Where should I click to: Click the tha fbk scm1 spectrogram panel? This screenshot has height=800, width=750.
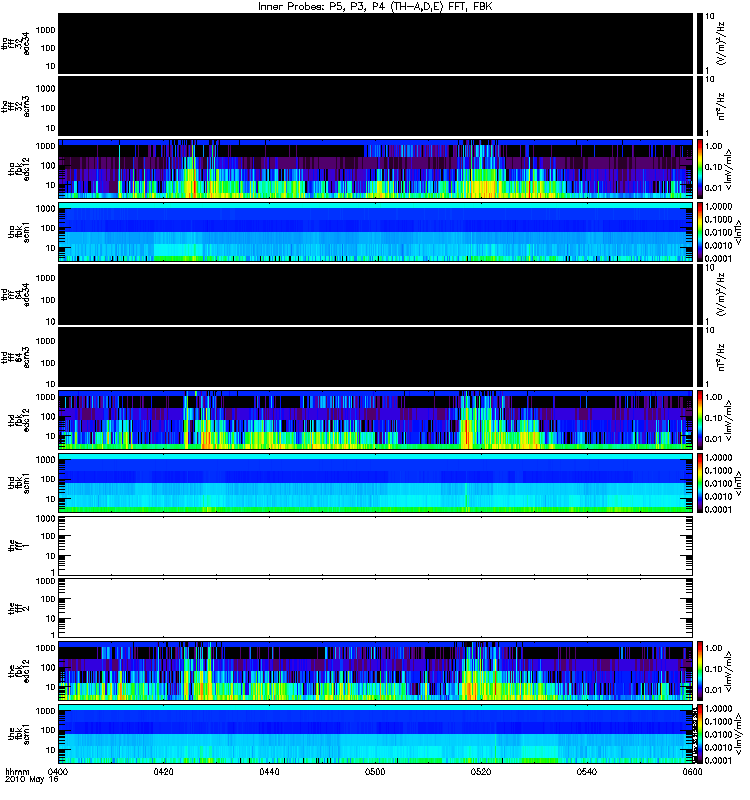[x=375, y=232]
